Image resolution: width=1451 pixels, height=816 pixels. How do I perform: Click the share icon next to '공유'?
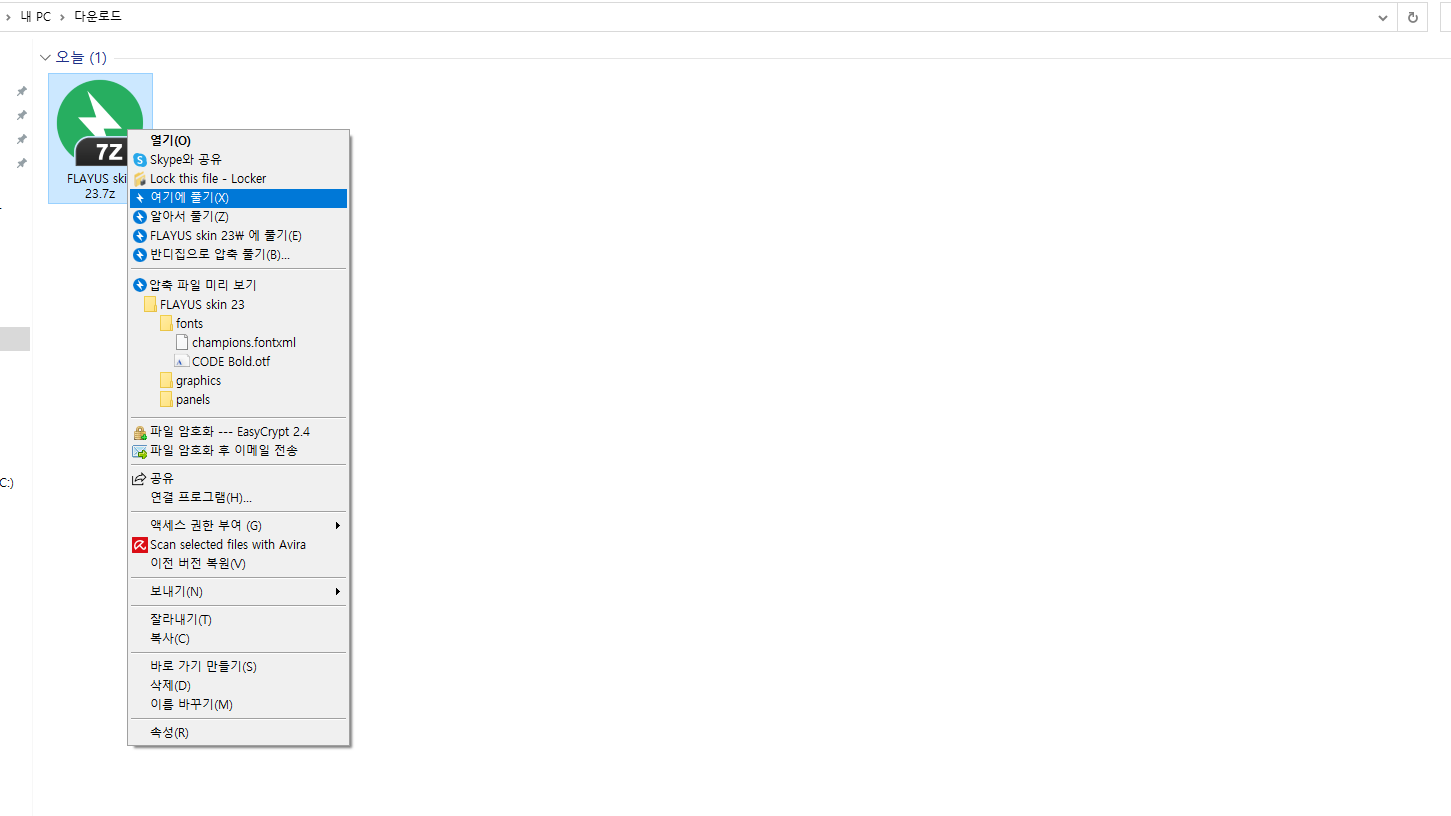[140, 479]
